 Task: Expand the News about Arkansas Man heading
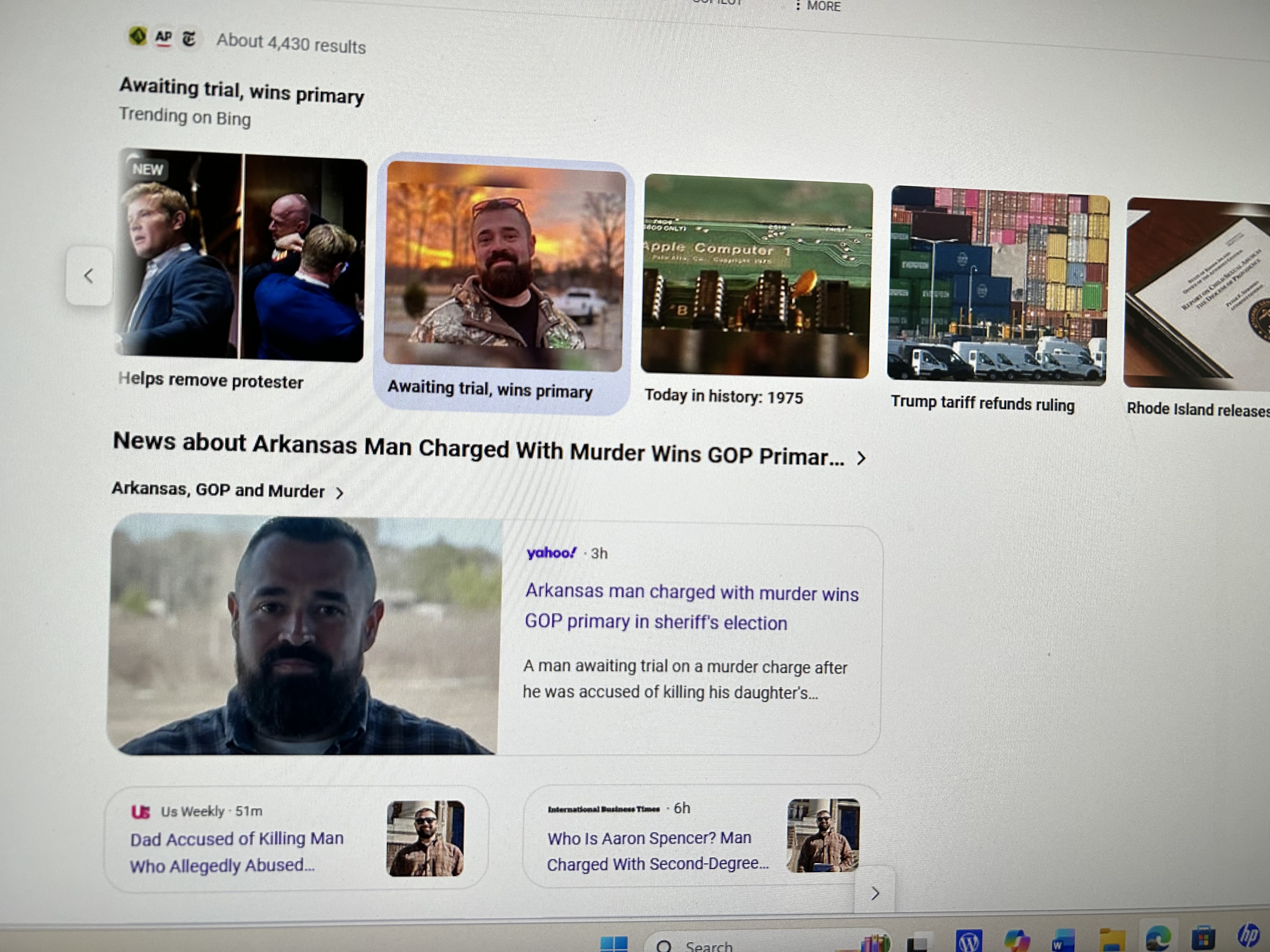click(861, 458)
